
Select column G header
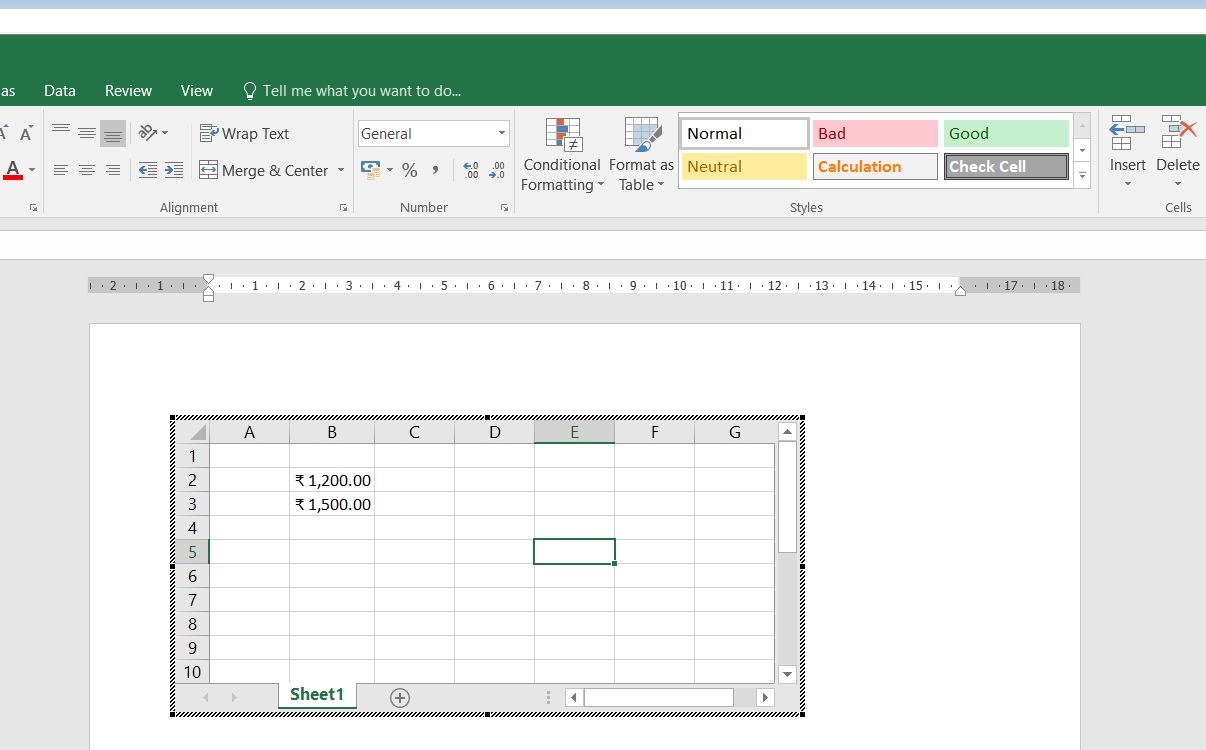735,432
